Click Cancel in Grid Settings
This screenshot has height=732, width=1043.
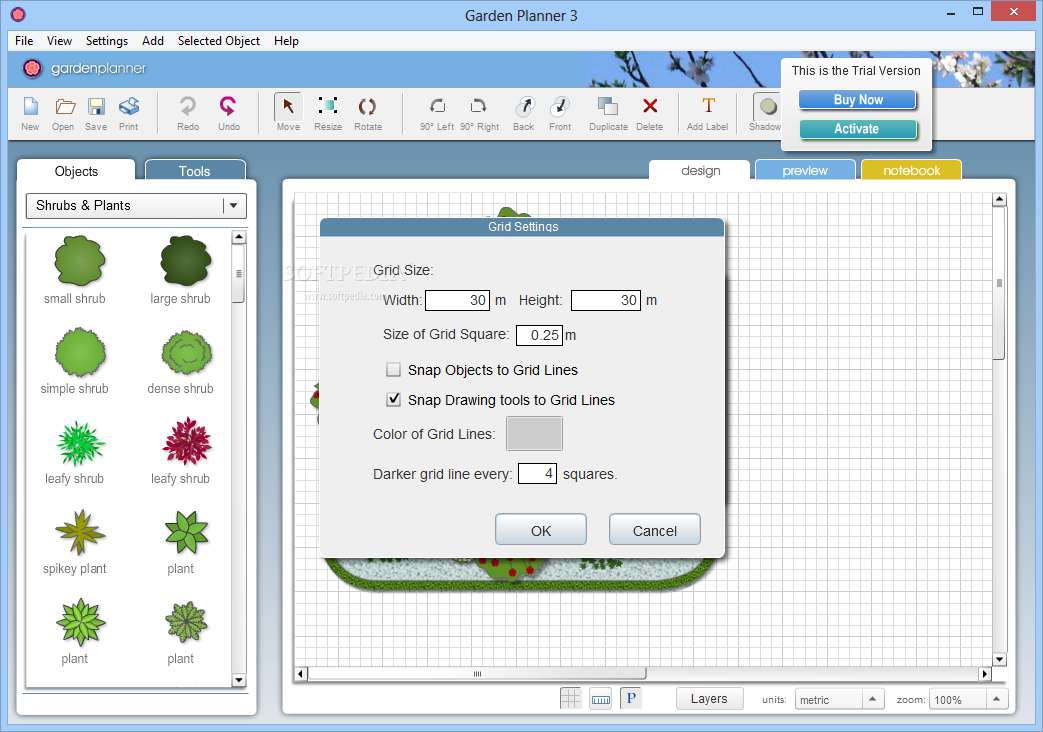click(655, 530)
